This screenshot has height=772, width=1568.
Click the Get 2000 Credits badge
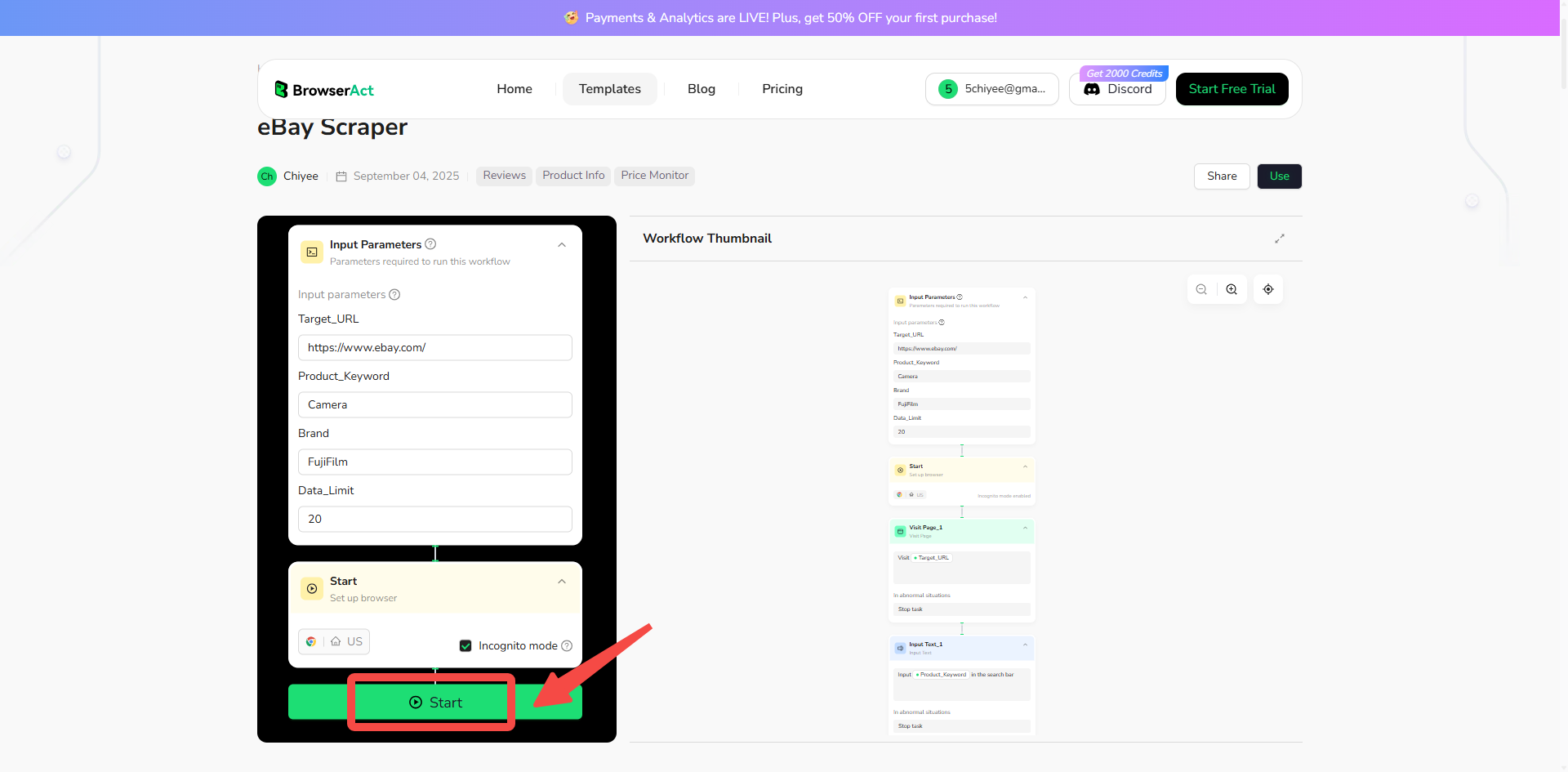tap(1124, 74)
